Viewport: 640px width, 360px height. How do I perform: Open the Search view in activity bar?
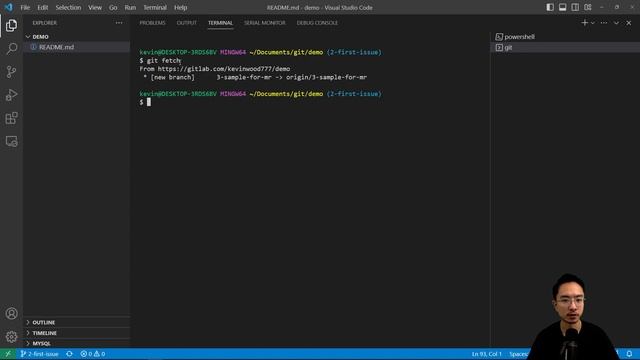pyautogui.click(x=11, y=49)
